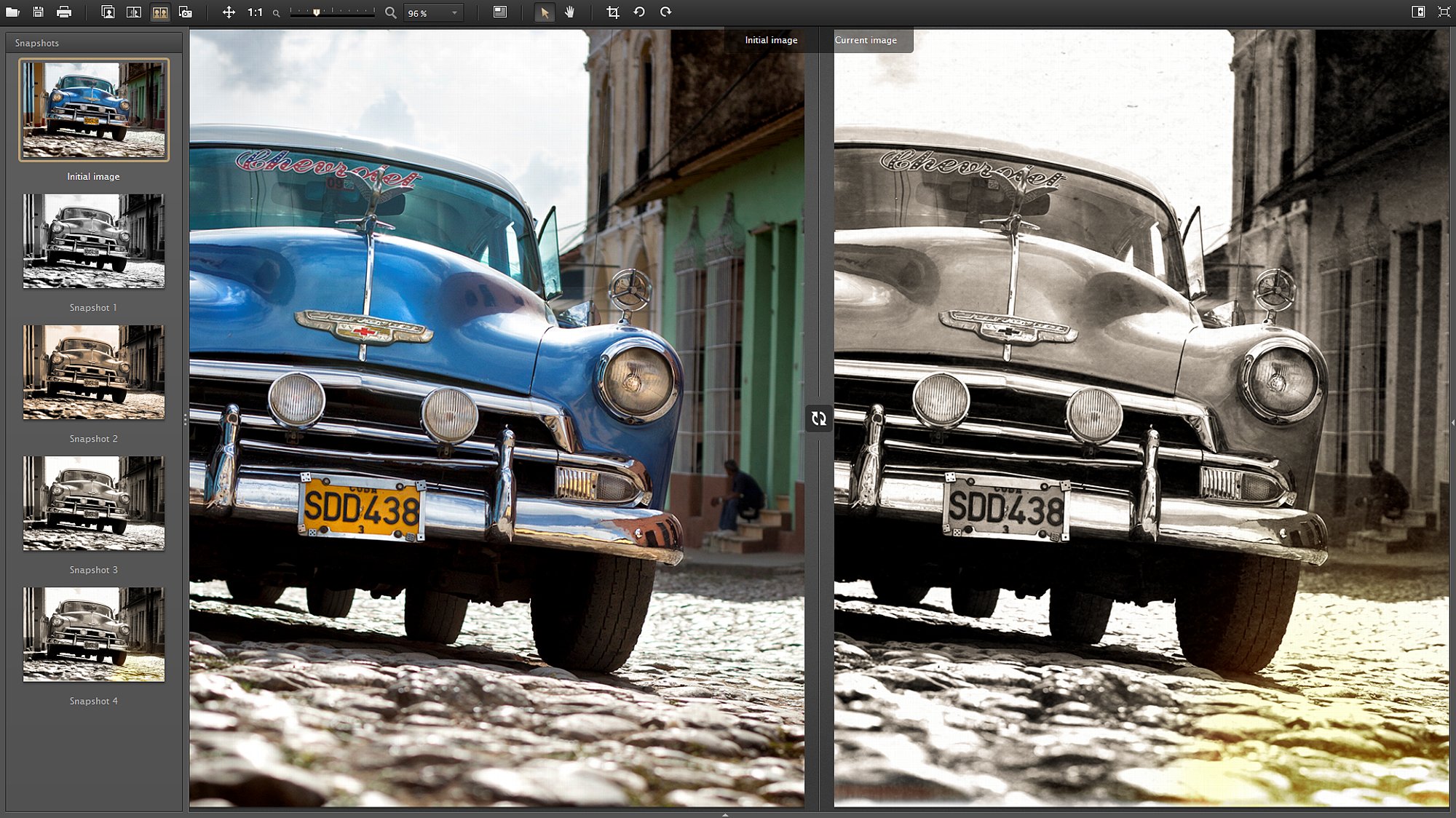Click the small zoom-out magnifier
This screenshot has height=818, width=1456.
(x=277, y=13)
